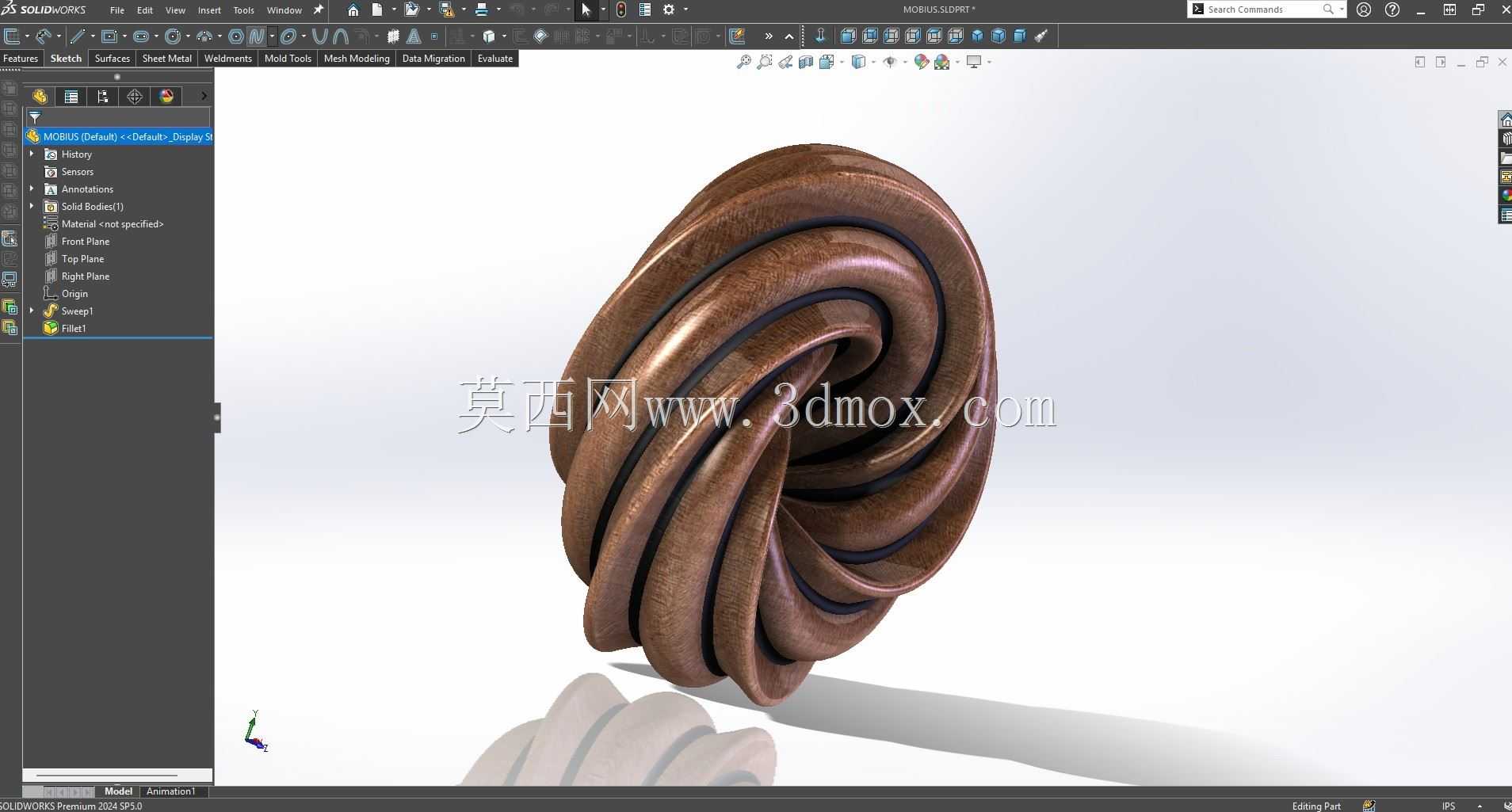
Task: Open the IPS unit system status
Action: (x=1449, y=806)
